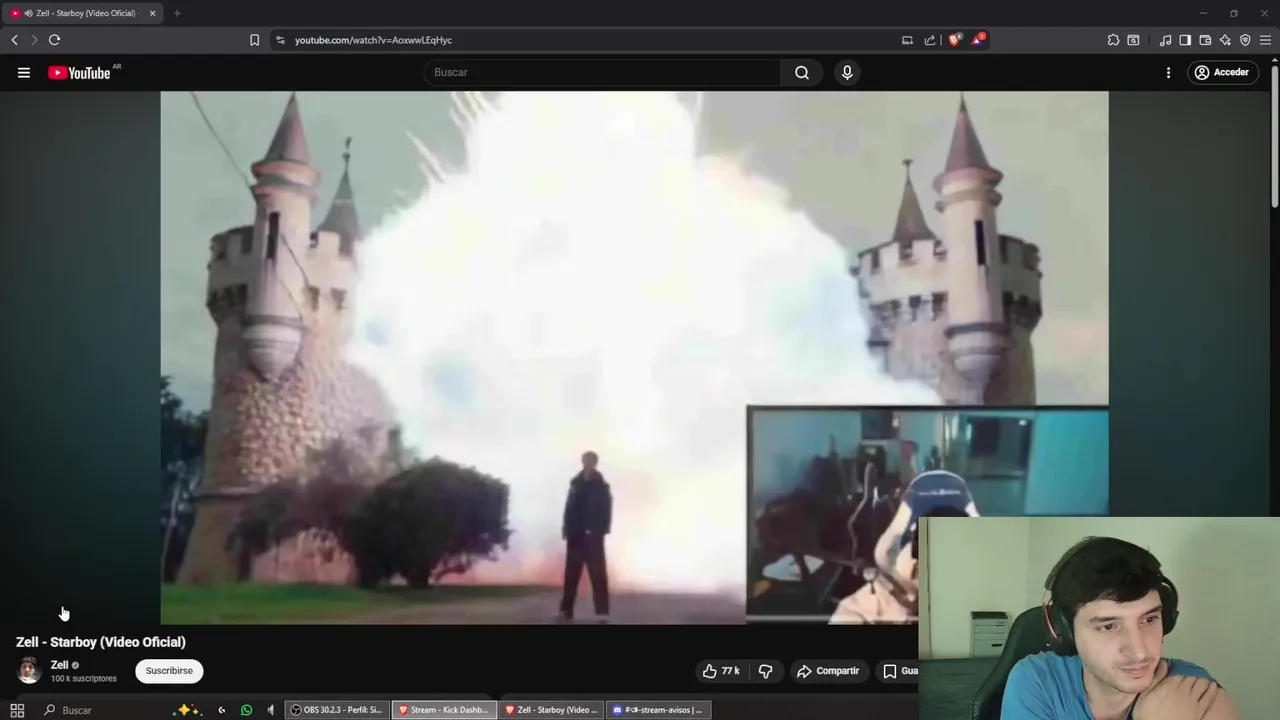Open the screen cast icon in address bar
The width and height of the screenshot is (1280, 720).
click(x=907, y=40)
